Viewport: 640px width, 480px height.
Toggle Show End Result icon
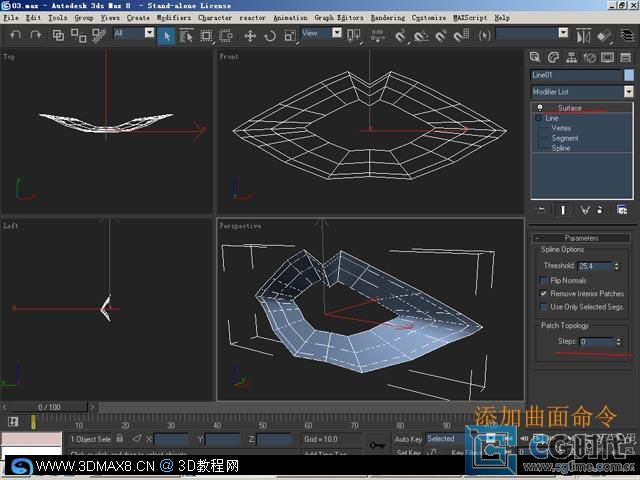click(x=563, y=210)
